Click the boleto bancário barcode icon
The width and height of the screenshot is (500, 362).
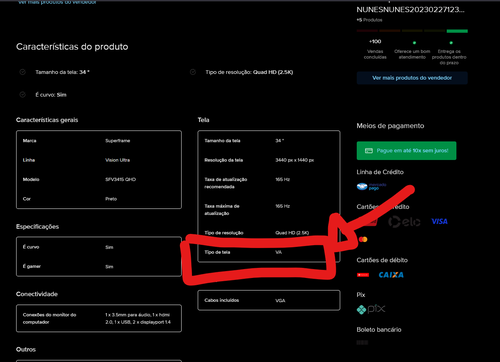[362, 342]
